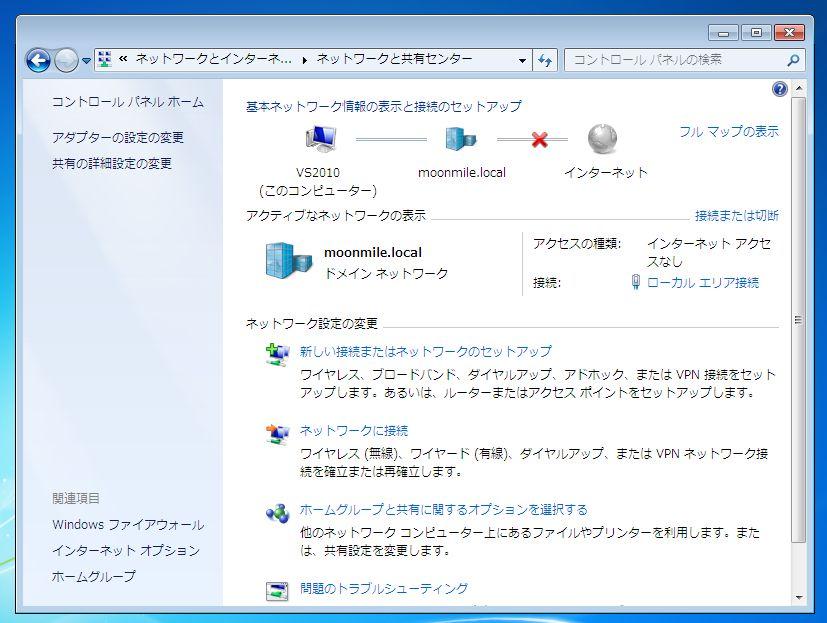Click the moonmile.local domain network icon in map

tap(461, 139)
